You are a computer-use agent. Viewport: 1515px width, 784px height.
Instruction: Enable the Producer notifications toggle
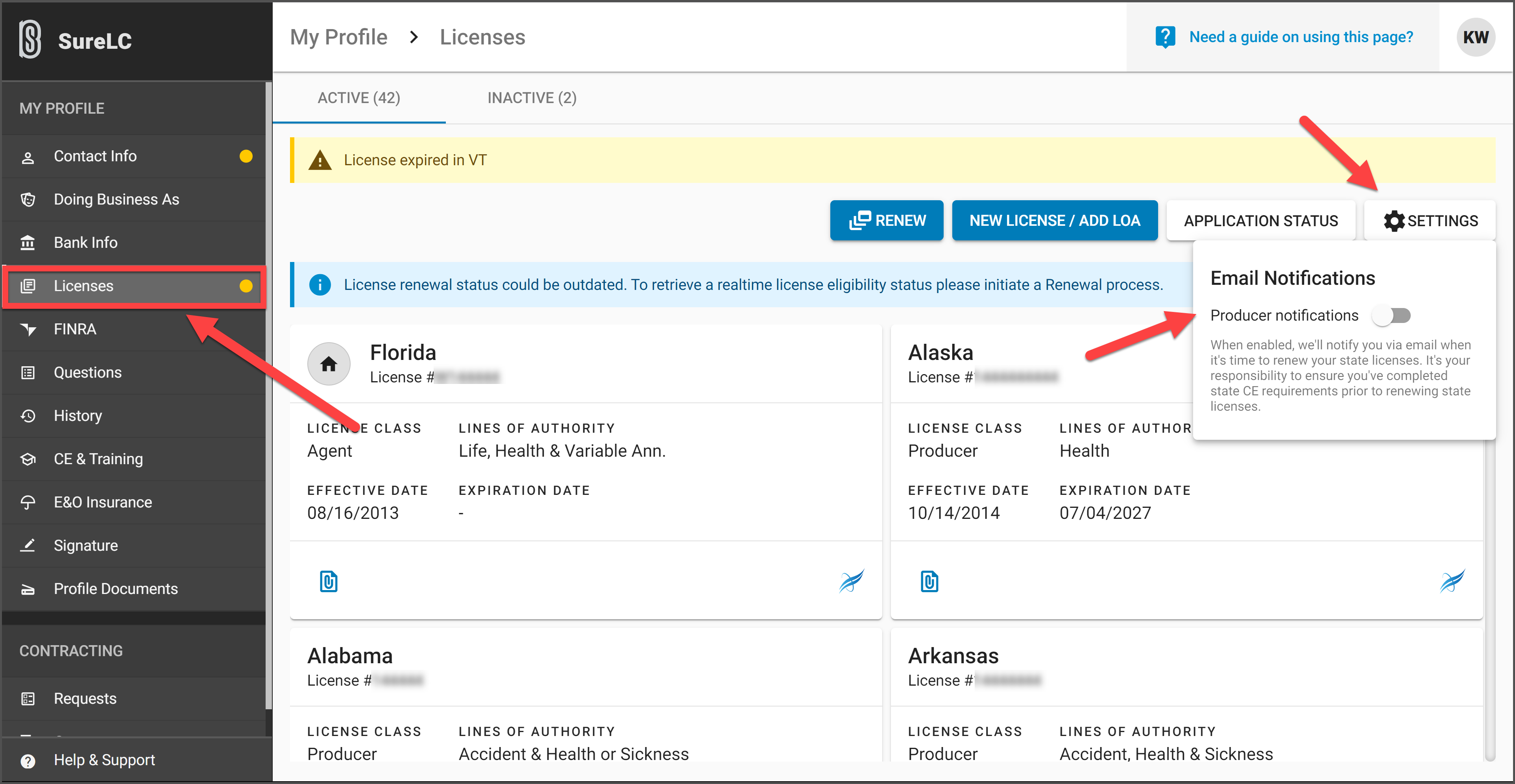[x=1391, y=316]
